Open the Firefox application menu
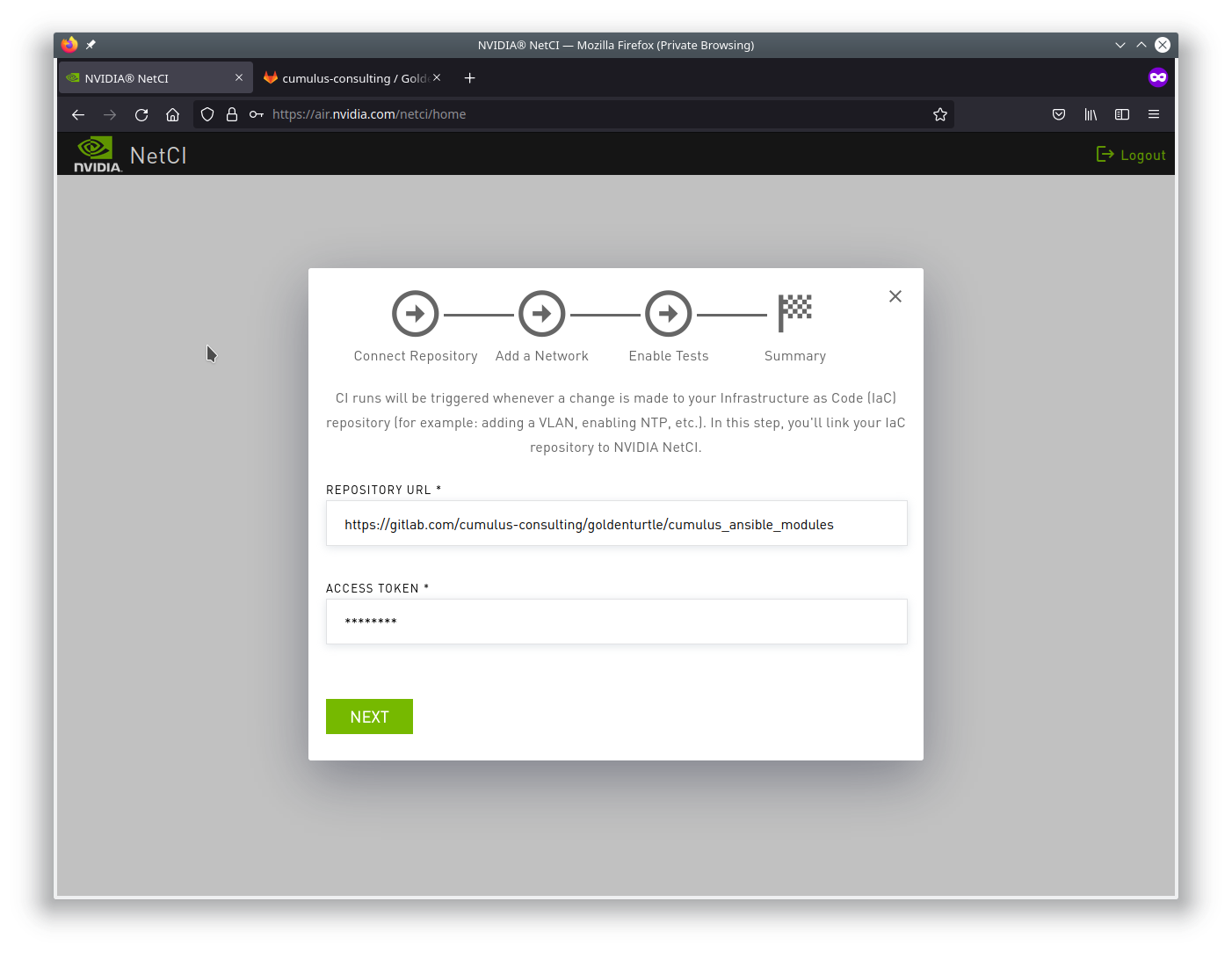Screen dimensions: 1232x953 click(1154, 114)
